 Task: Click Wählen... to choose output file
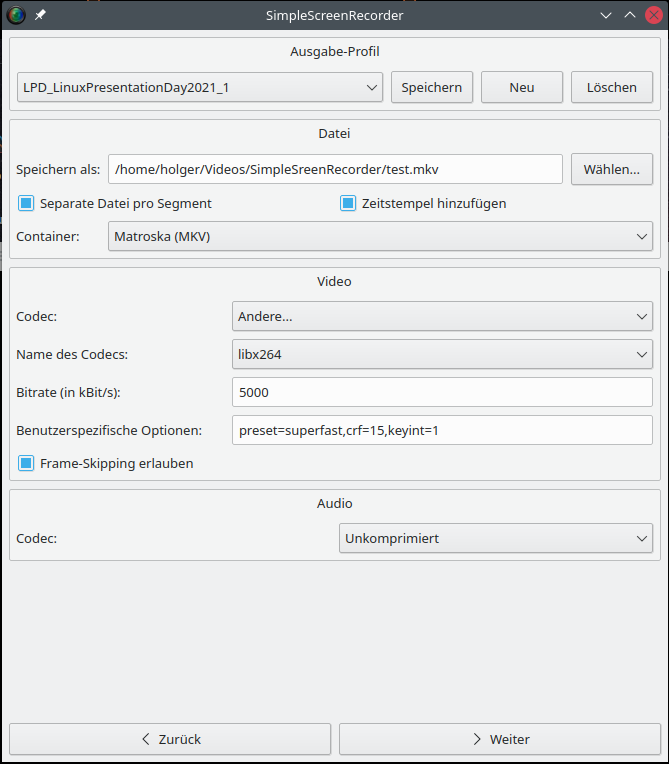click(x=612, y=169)
